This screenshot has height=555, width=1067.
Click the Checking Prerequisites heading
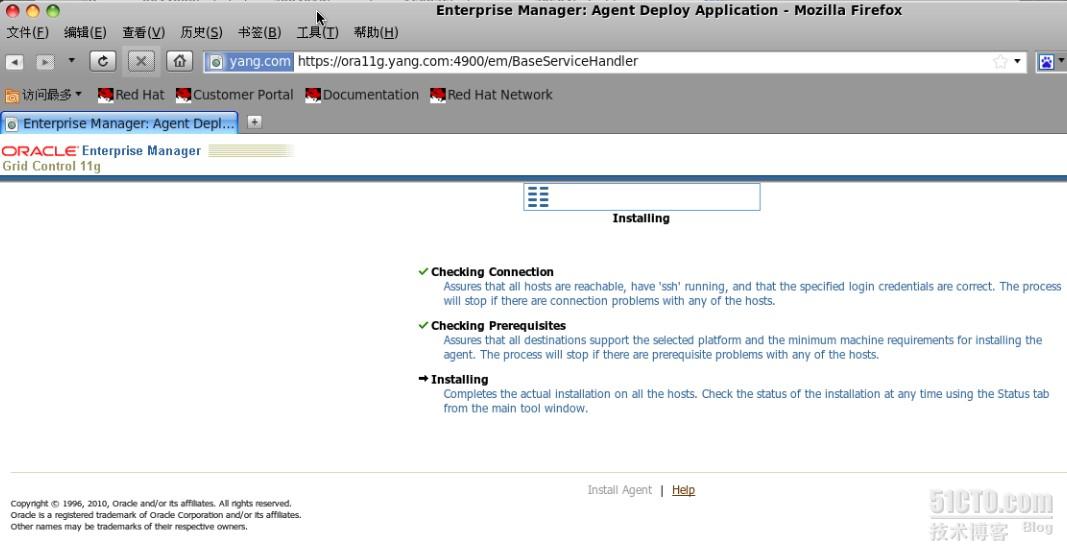(498, 326)
